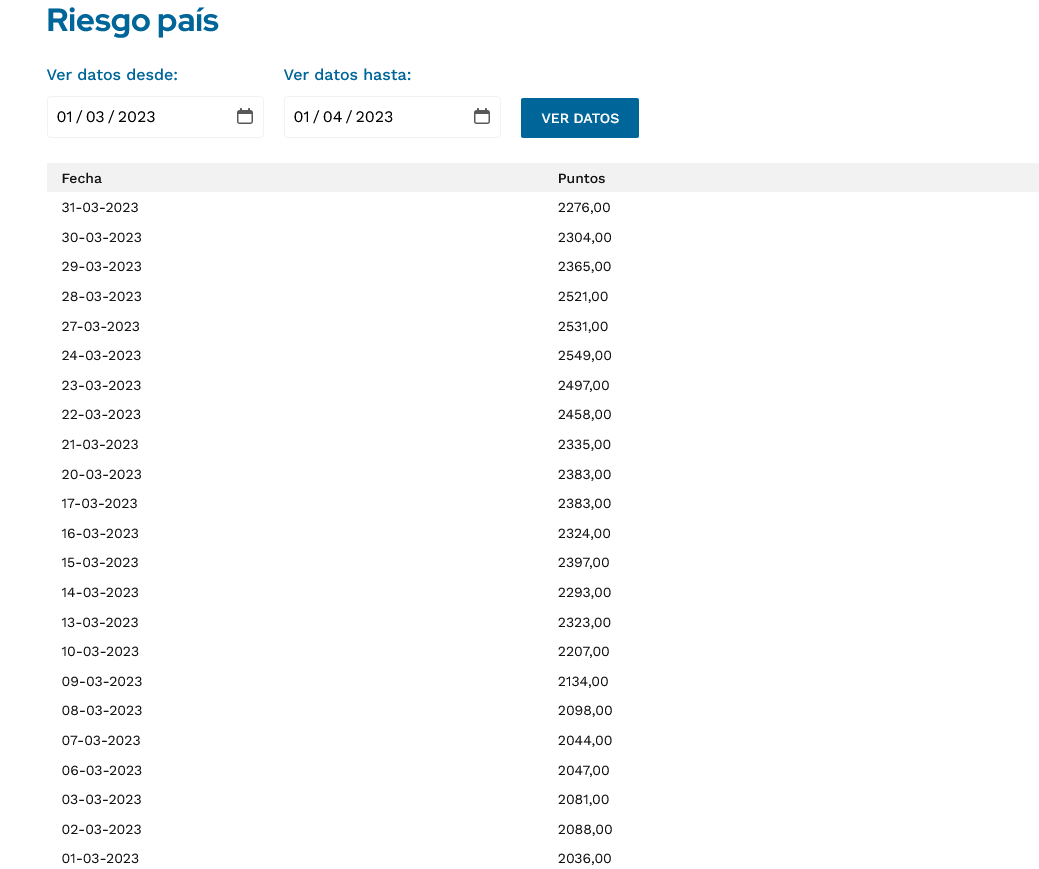
Task: Select the row dated 24-03-2023
Action: [543, 355]
